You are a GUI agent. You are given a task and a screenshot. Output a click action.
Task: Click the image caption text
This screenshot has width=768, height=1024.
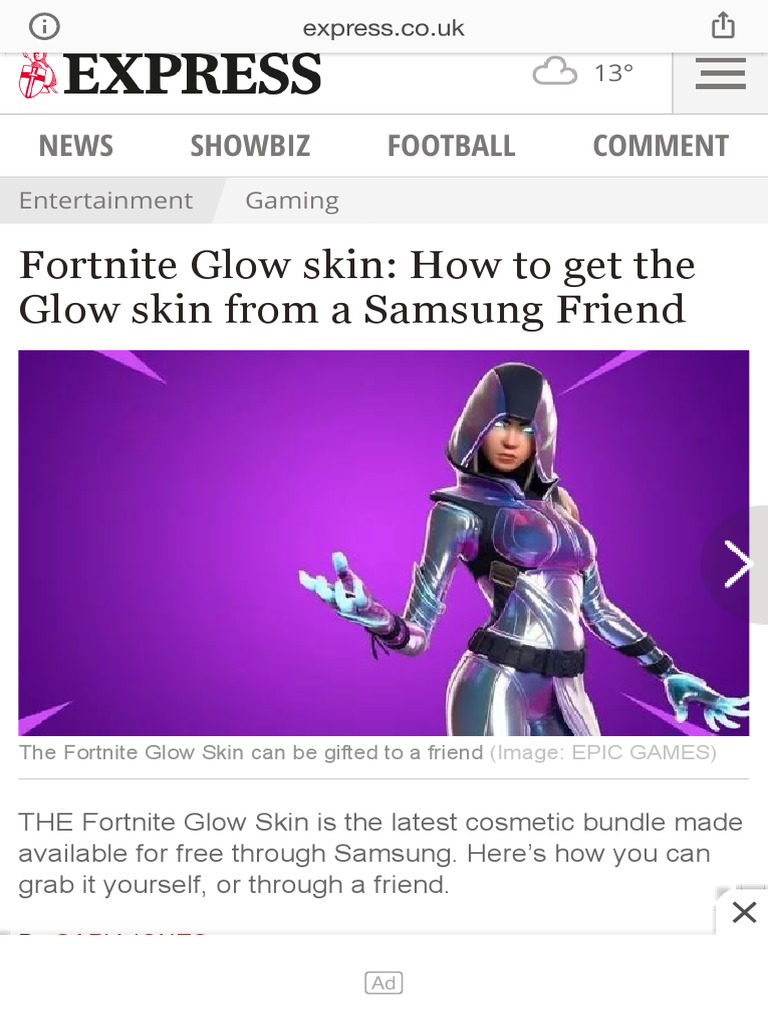[x=368, y=753]
